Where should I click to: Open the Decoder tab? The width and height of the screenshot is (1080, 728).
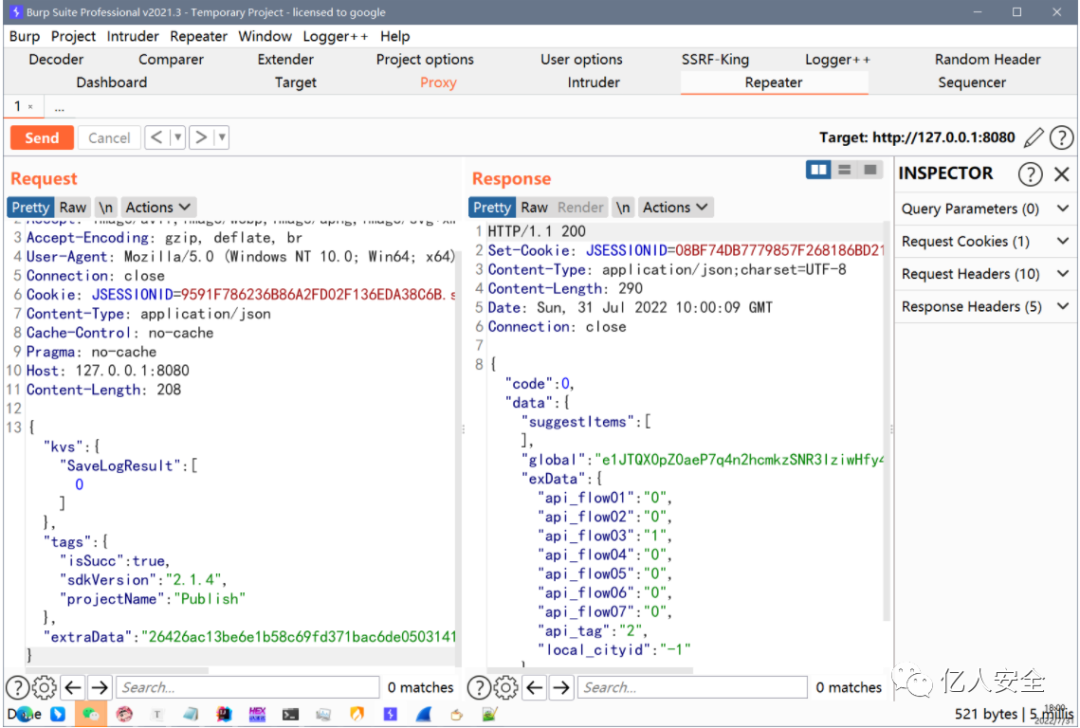tap(56, 60)
